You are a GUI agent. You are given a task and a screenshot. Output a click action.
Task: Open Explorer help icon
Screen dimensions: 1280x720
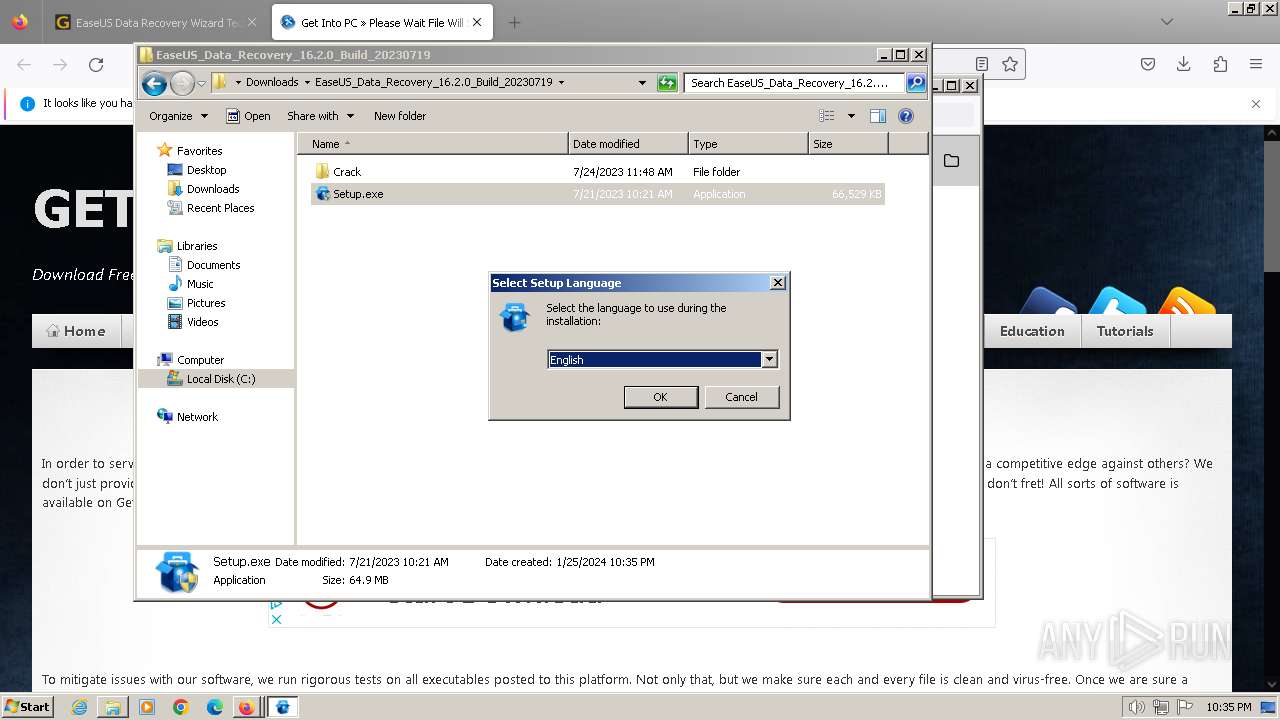[x=906, y=116]
